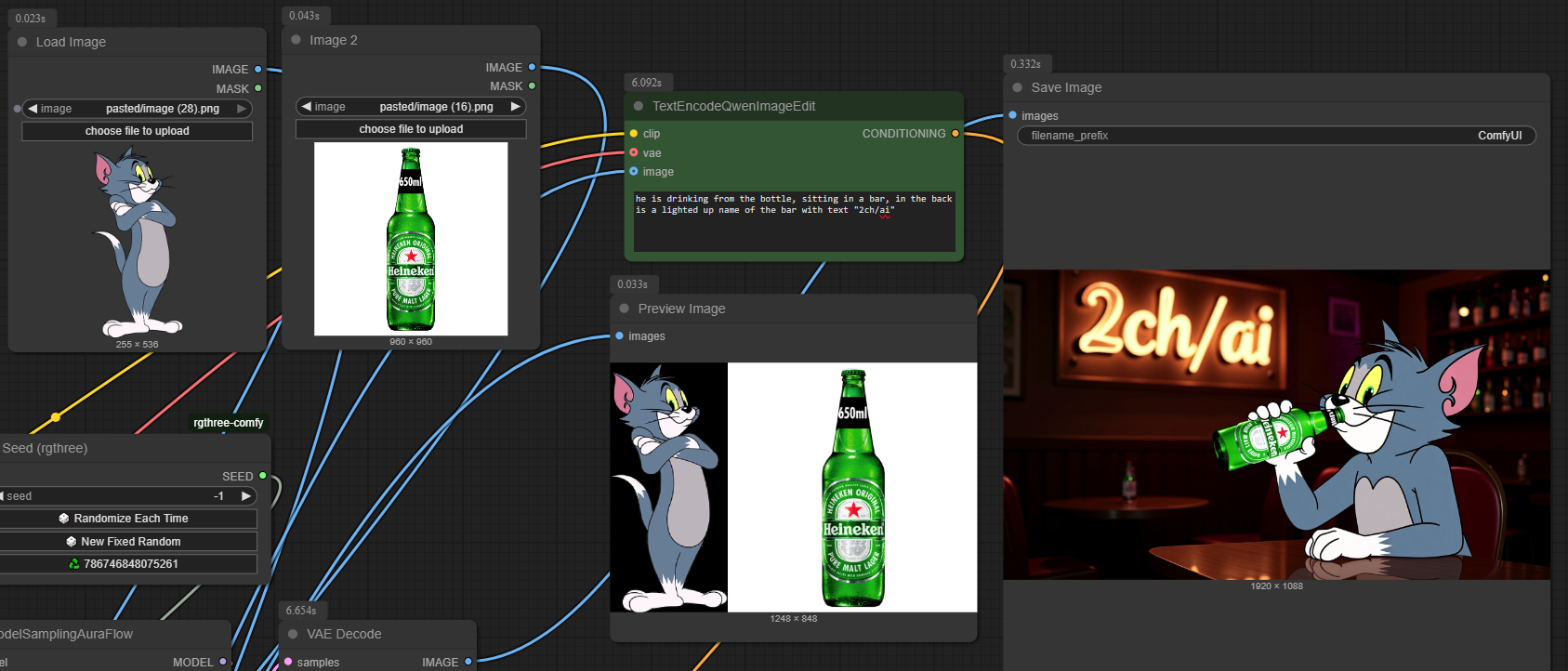The image size is (1568, 671).
Task: Click the images input port on Preview Image
Action: 620,335
